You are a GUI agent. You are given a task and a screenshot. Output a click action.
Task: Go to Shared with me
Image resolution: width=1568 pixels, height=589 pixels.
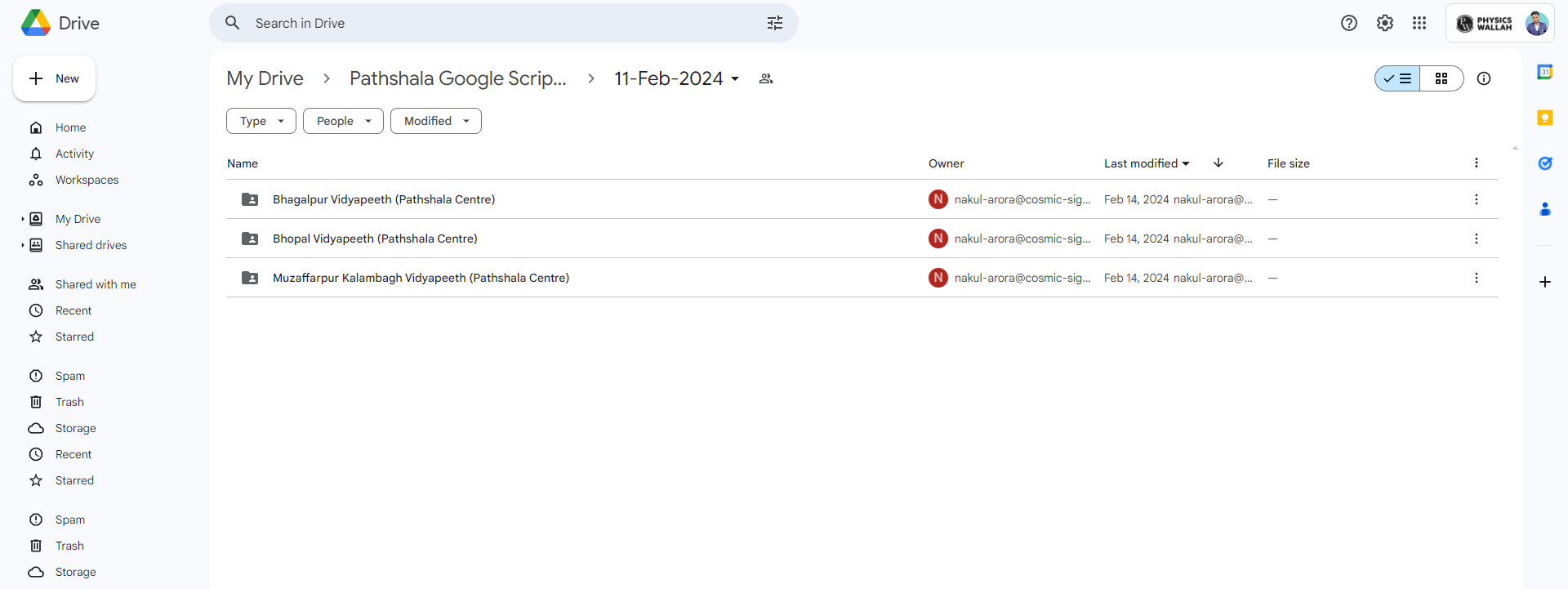[96, 284]
